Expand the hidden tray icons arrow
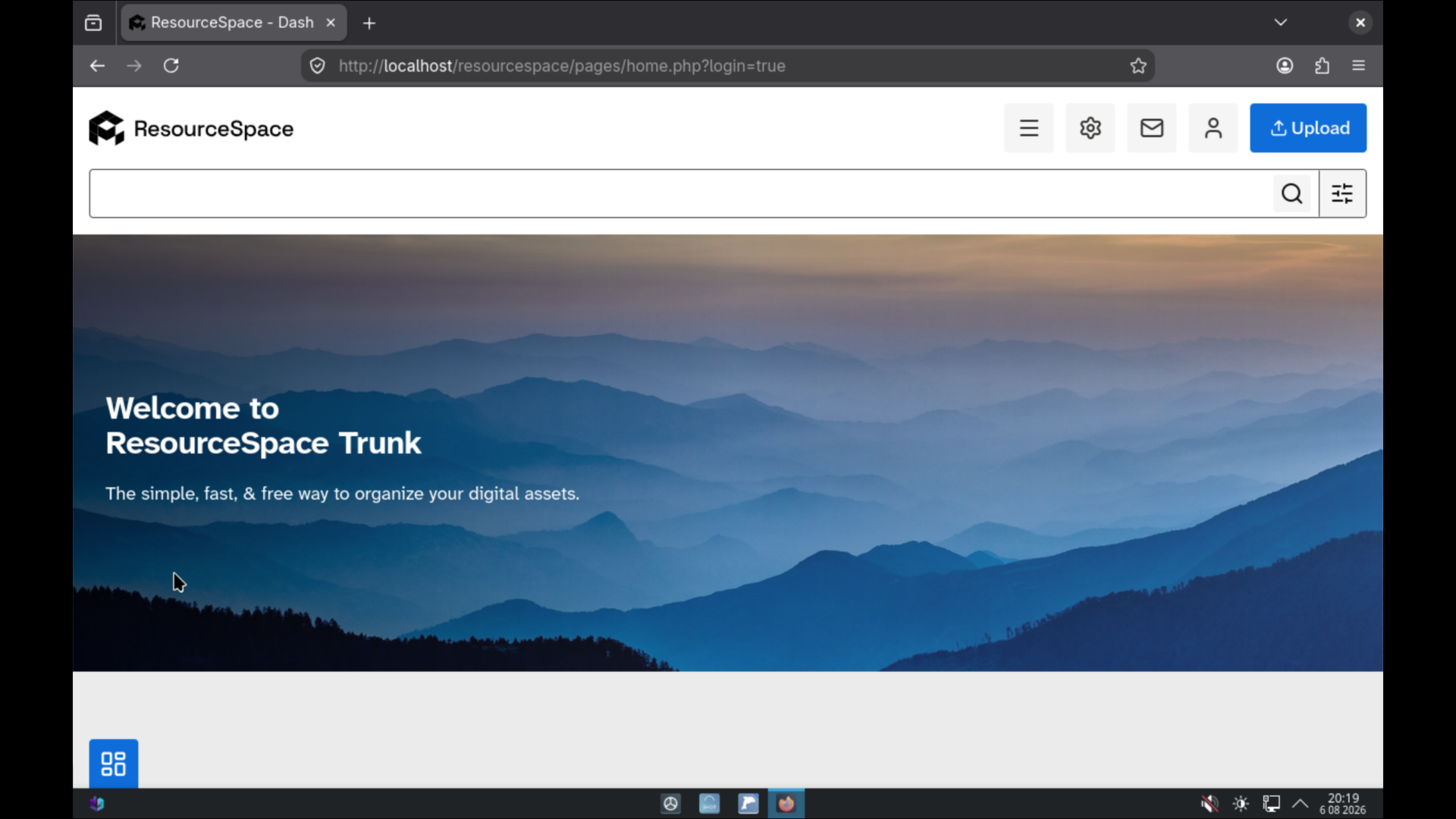1456x819 pixels. [1300, 804]
